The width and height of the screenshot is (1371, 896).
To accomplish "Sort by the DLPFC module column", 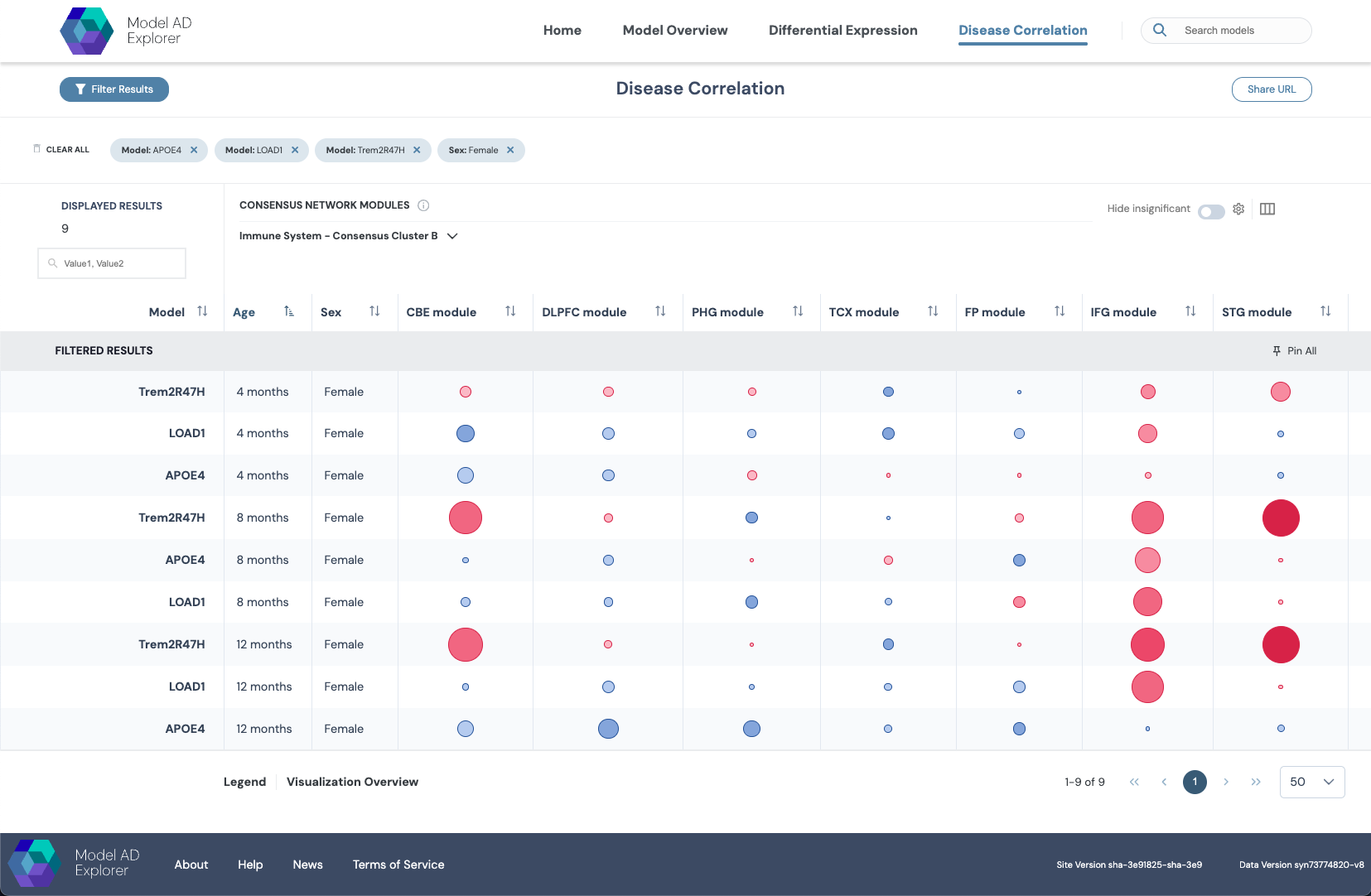I will tap(660, 311).
